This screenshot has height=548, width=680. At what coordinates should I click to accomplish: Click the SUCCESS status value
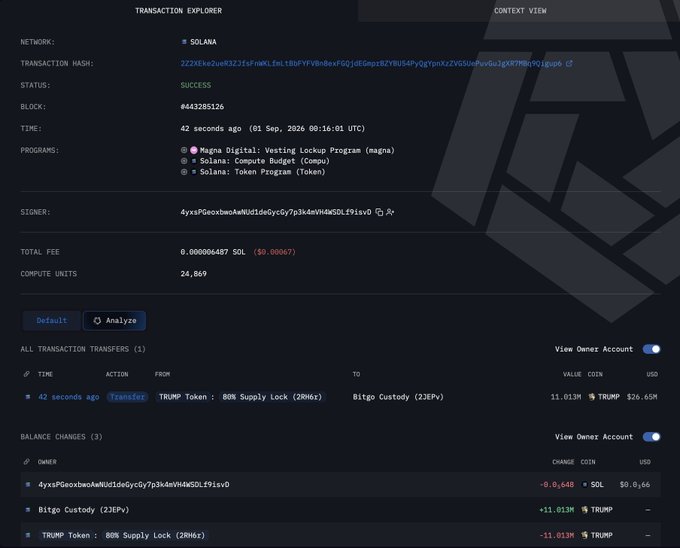pos(196,85)
